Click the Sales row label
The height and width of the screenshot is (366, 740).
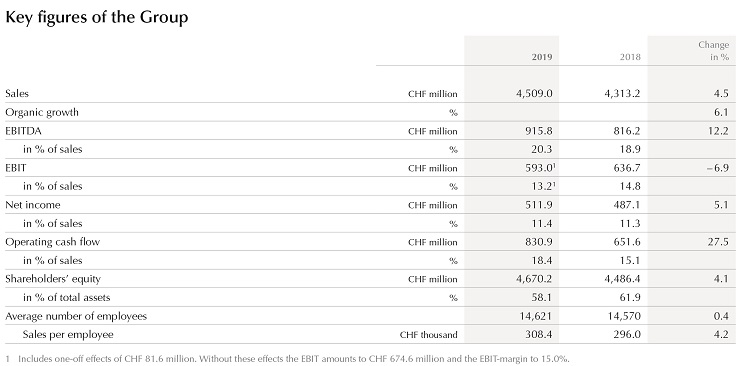point(17,93)
